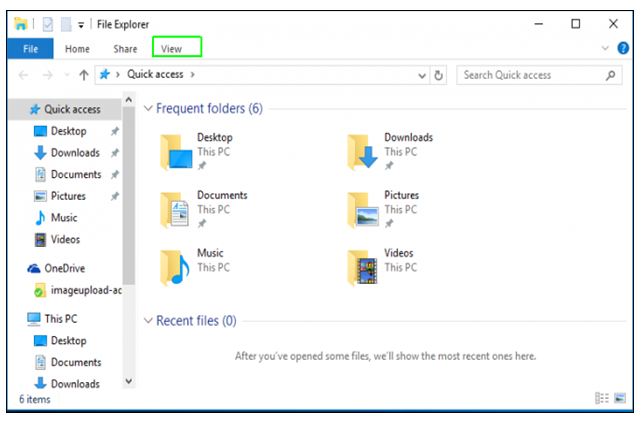Click the Quick access star in address bar
Image resolution: width=641 pixels, height=424 pixels.
coord(105,74)
